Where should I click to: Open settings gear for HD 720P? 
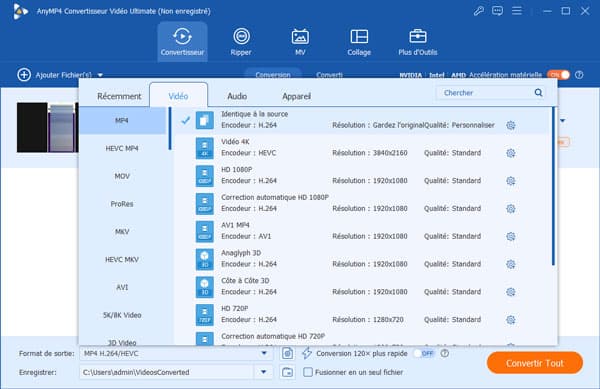(510, 320)
